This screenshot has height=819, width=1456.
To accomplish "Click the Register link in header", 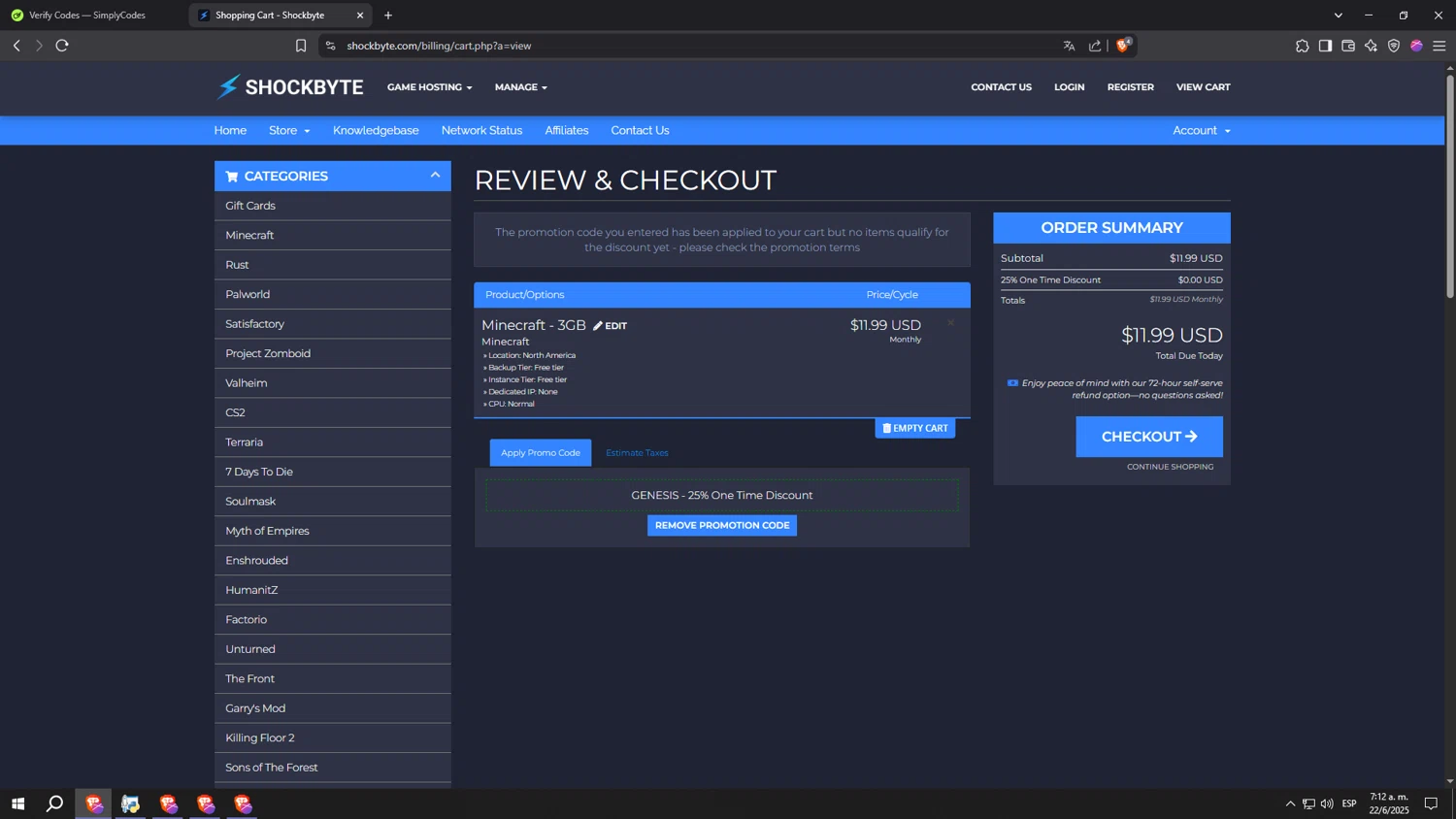I will pos(1131,87).
